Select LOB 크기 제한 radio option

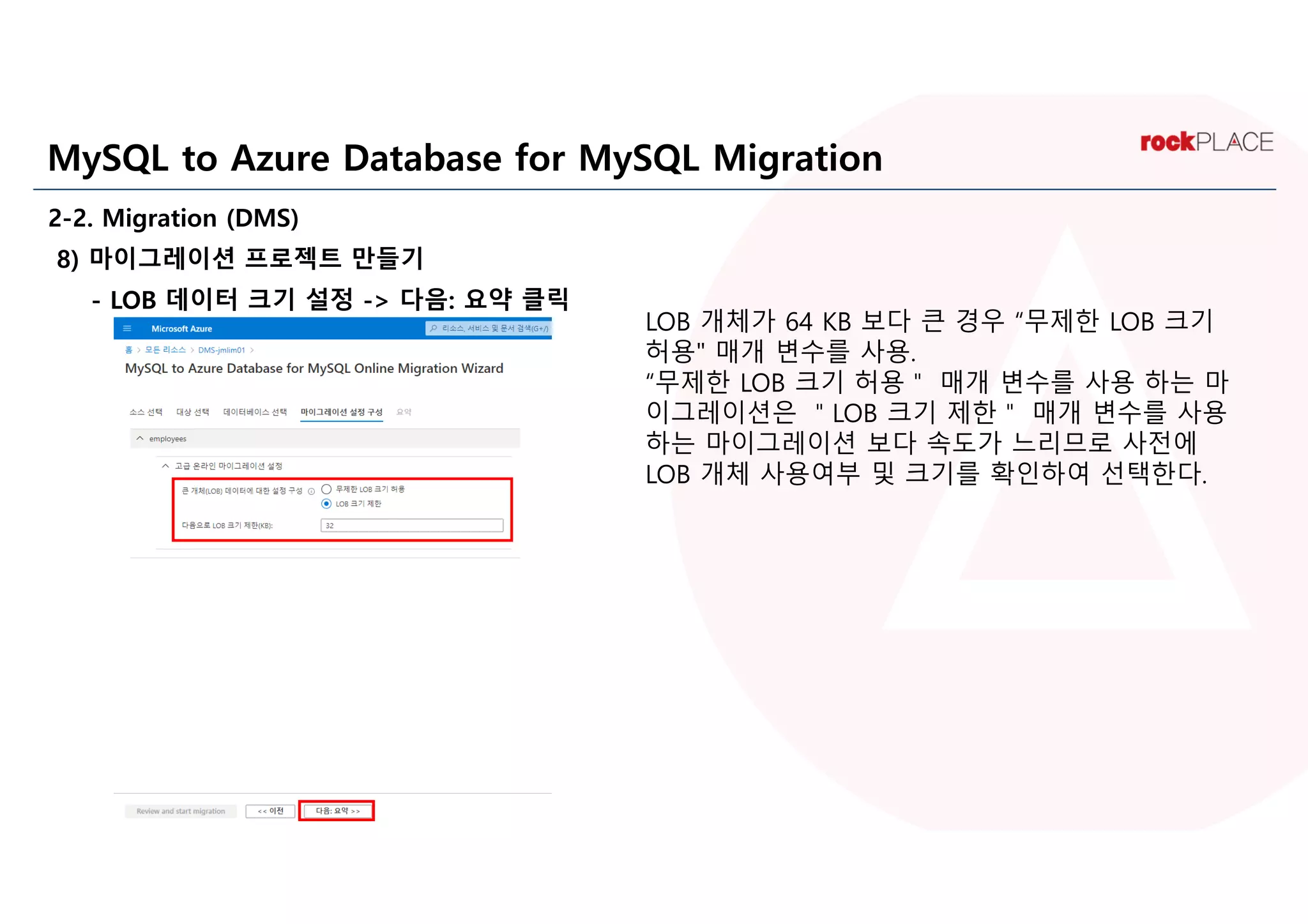pyautogui.click(x=326, y=504)
